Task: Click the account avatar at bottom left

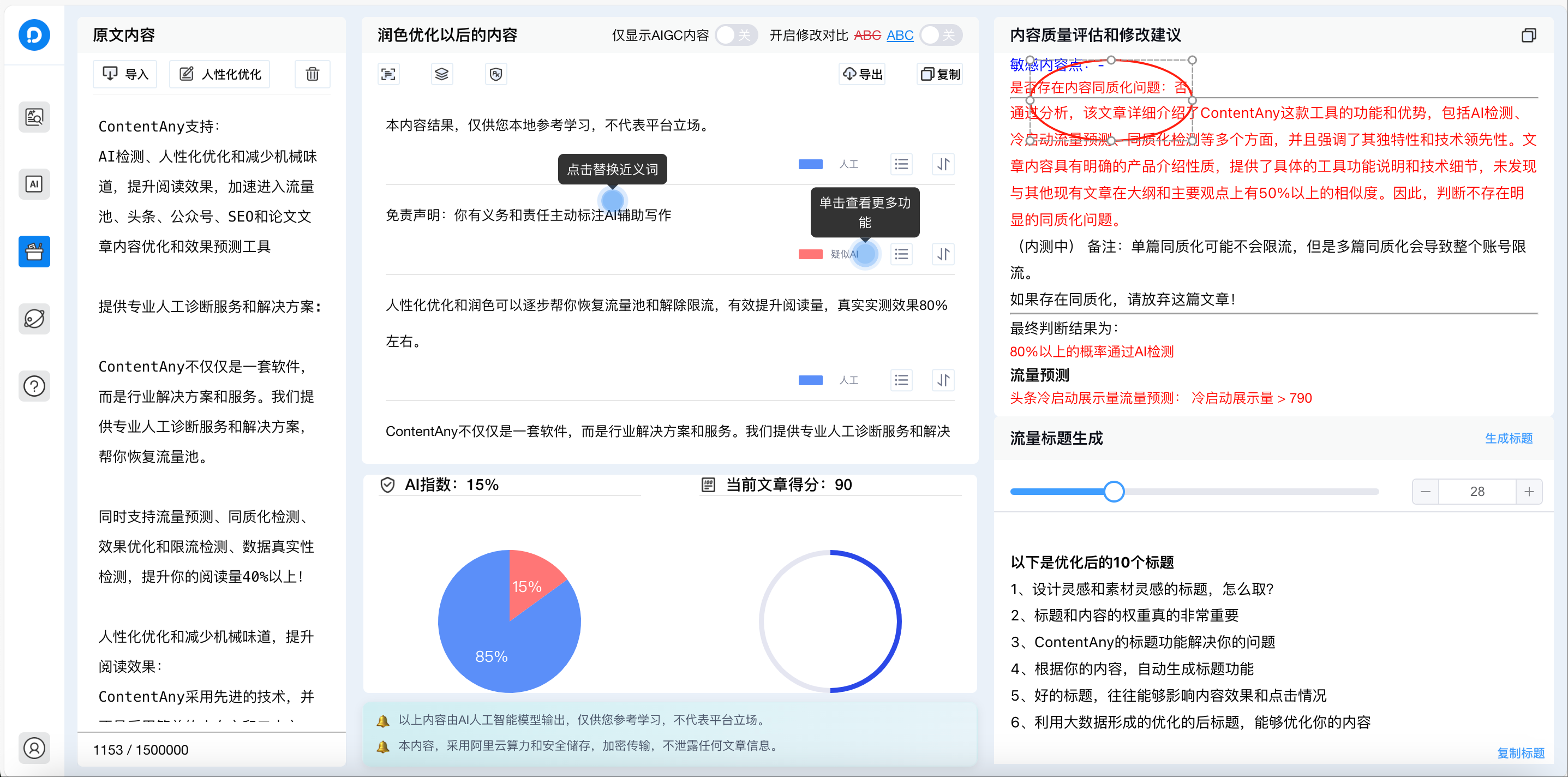Action: tap(34, 749)
